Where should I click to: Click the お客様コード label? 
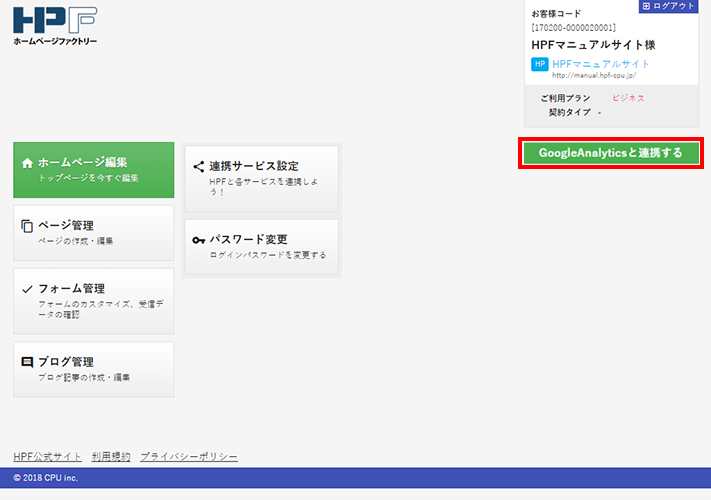pos(556,14)
